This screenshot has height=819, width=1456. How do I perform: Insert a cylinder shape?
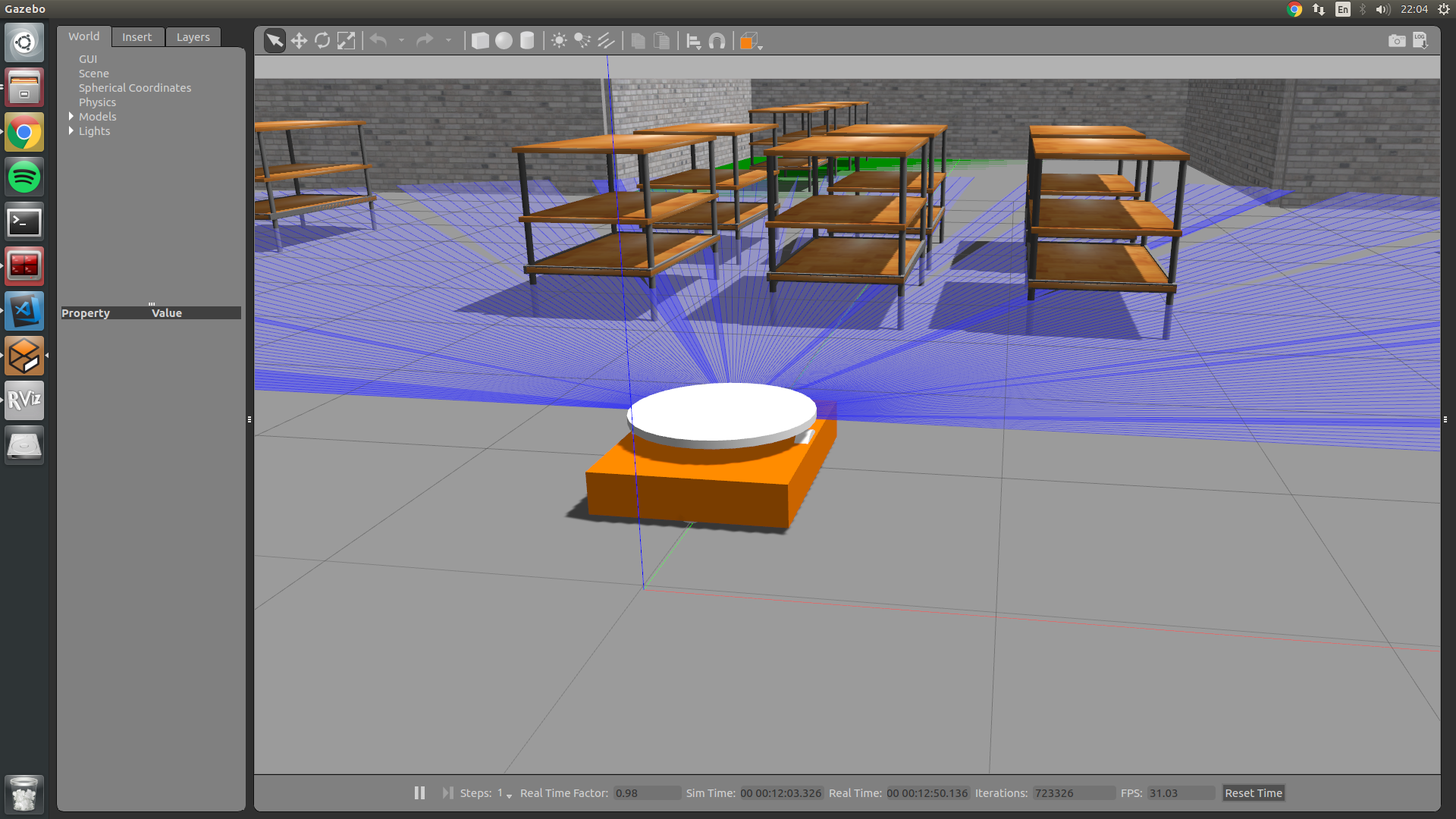(x=527, y=41)
